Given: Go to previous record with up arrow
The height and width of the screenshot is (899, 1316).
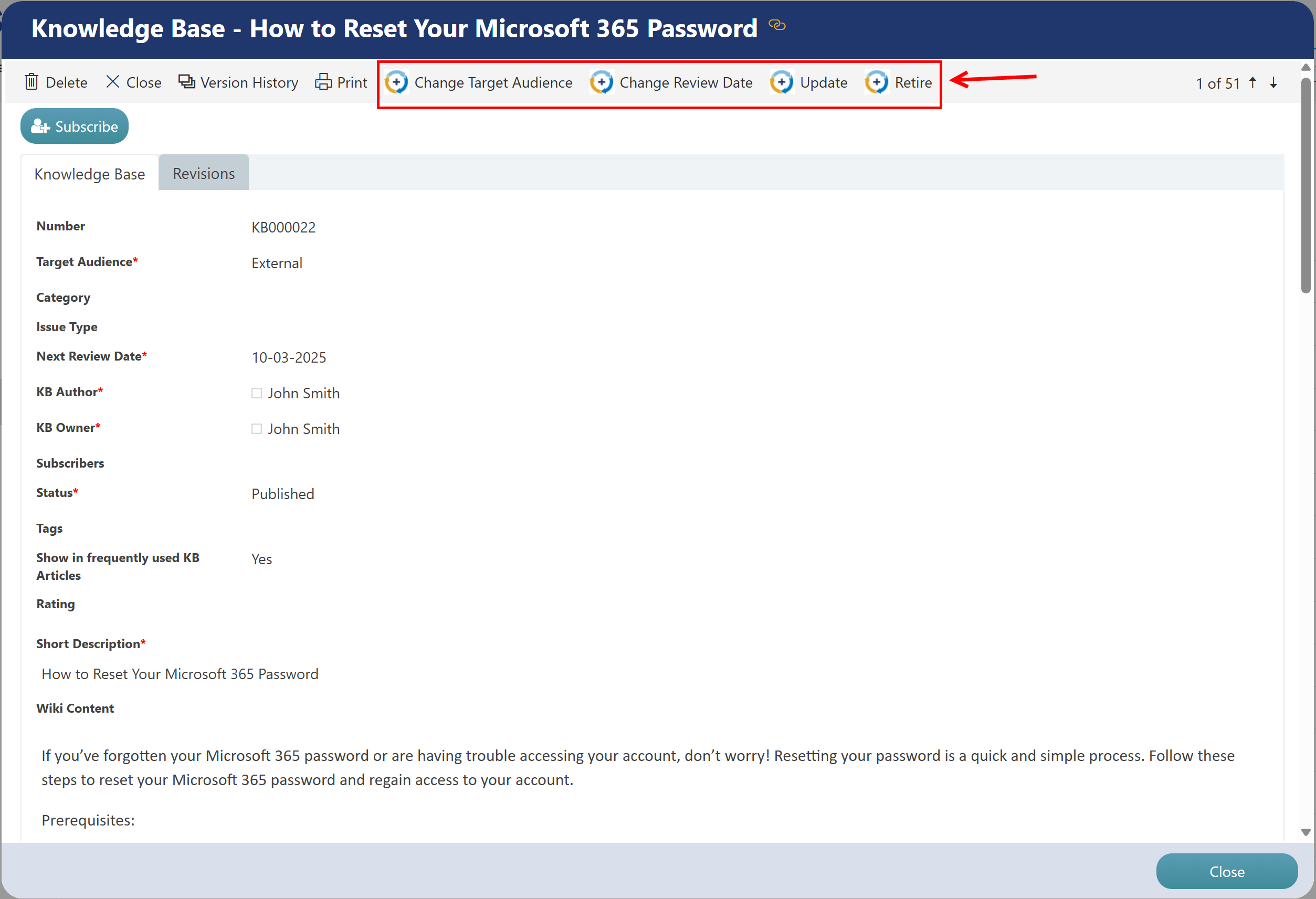Looking at the screenshot, I should 1252,83.
